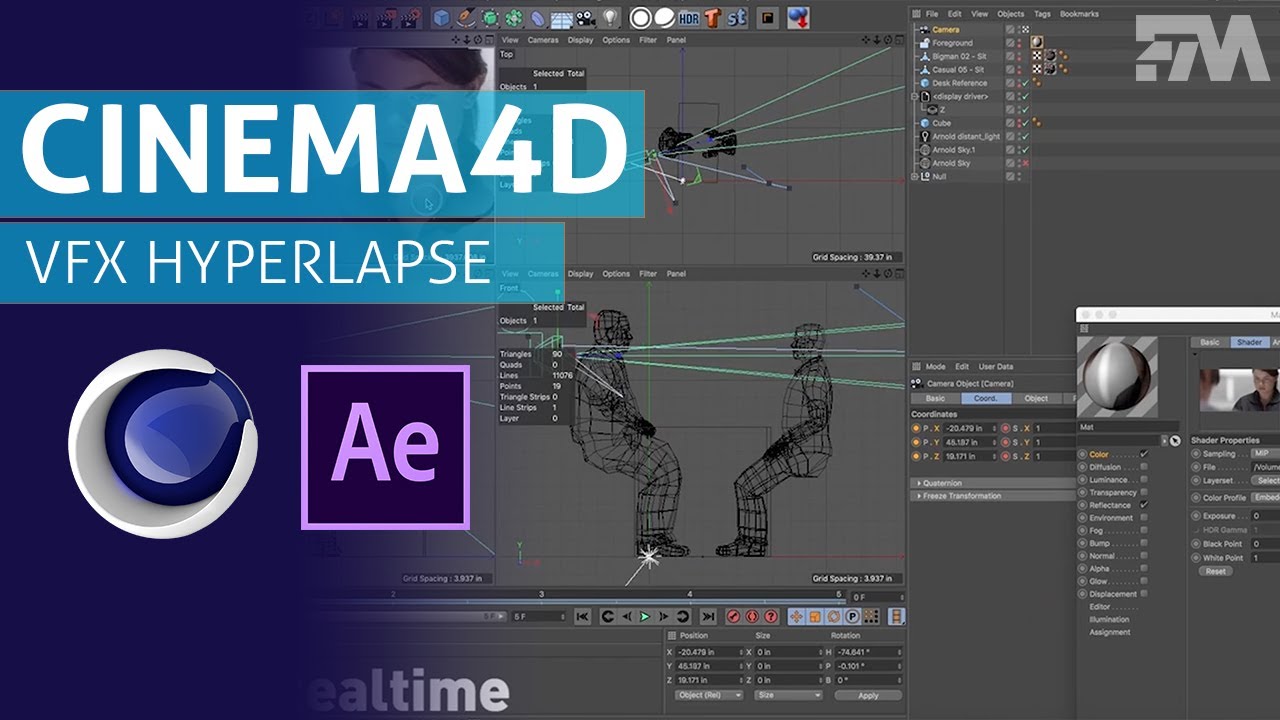1280x720 pixels.
Task: Expand the Null object node
Action: pyautogui.click(x=914, y=176)
